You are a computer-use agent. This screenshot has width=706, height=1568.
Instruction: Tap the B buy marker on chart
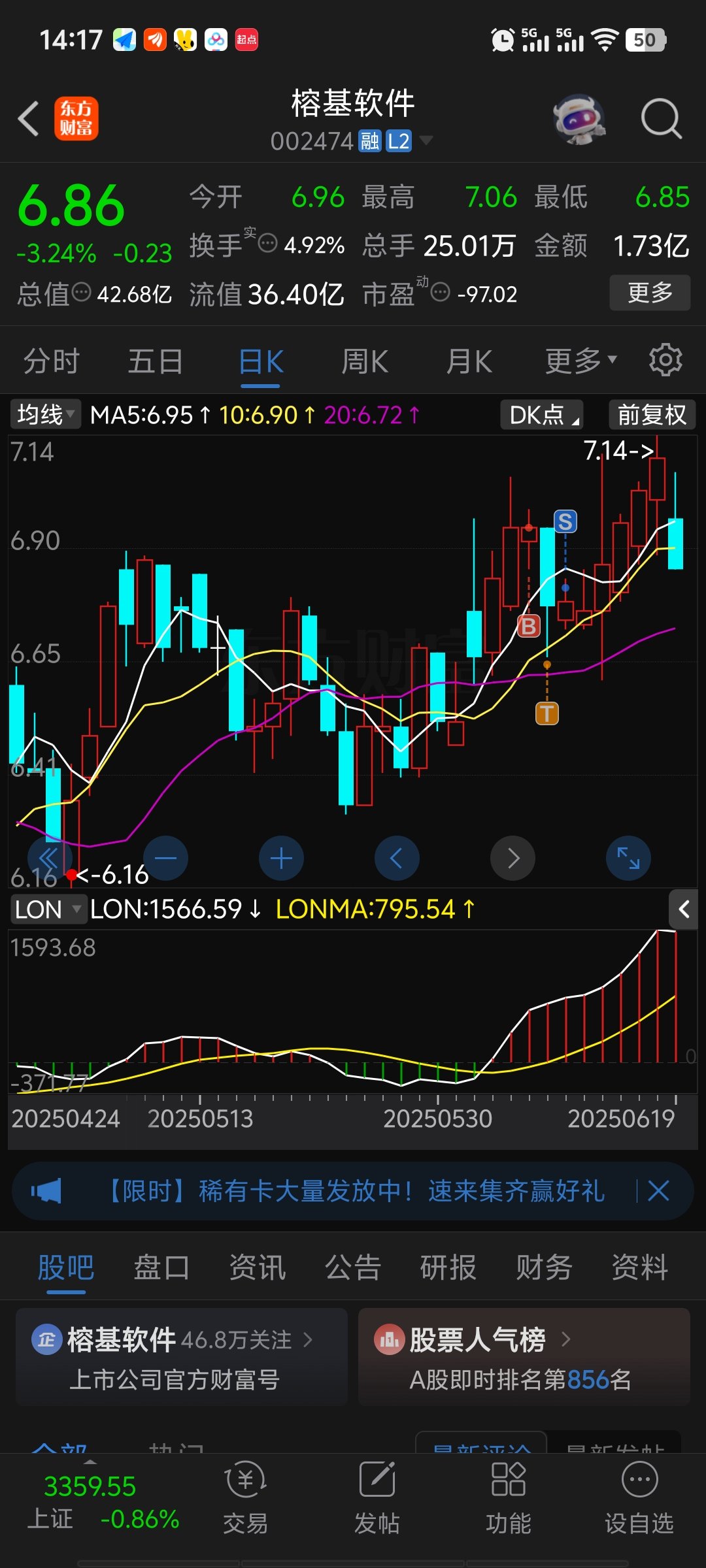(x=529, y=626)
